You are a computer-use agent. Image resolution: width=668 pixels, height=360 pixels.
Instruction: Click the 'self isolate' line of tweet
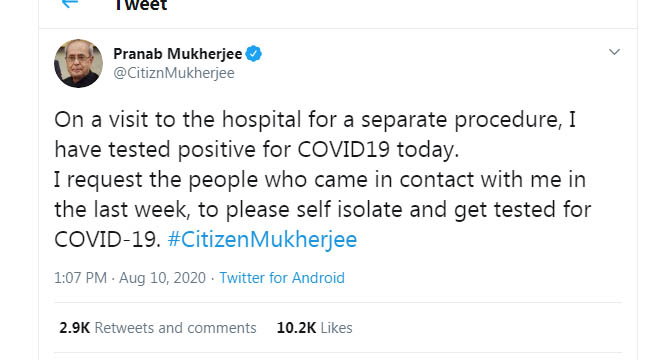322,210
